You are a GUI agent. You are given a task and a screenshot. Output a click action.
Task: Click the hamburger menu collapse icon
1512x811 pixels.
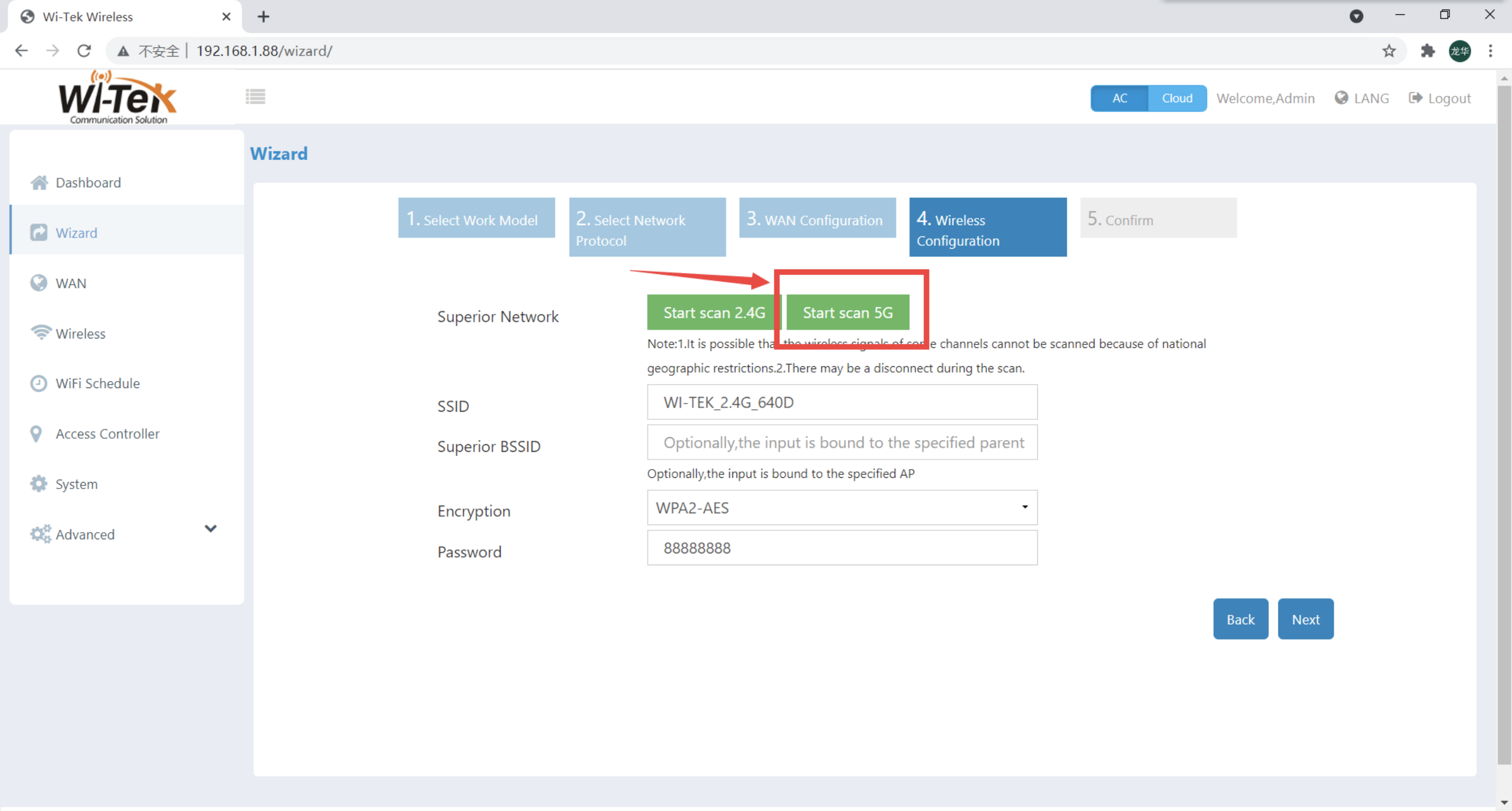(x=255, y=96)
